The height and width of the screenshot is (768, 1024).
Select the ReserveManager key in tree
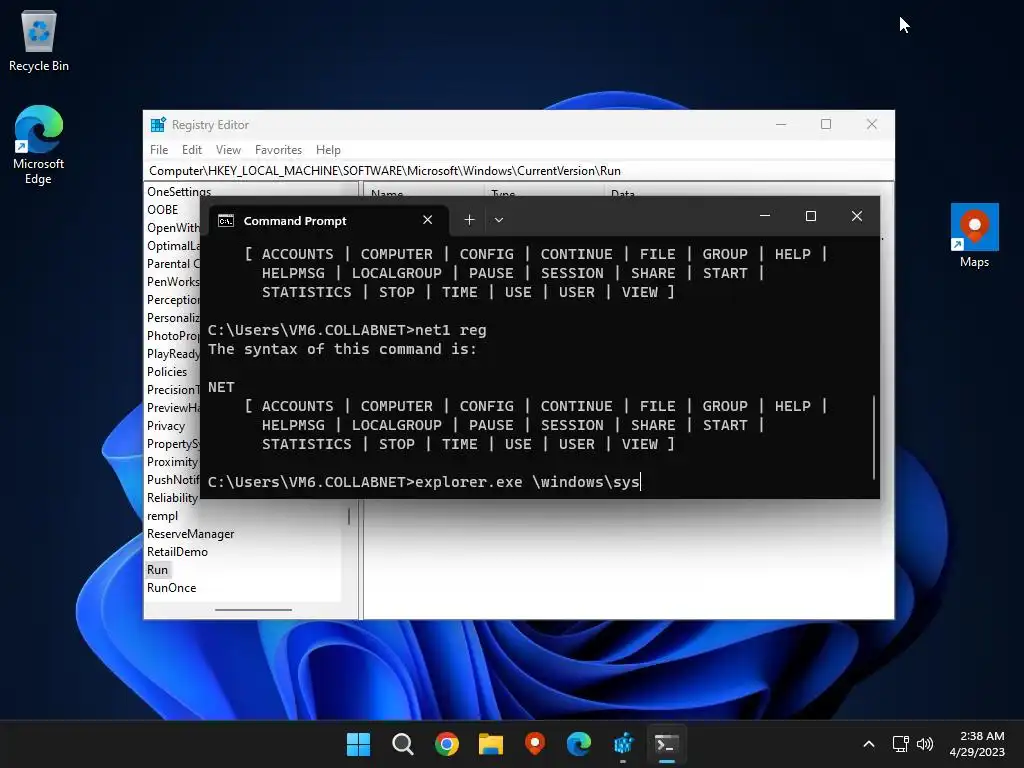(x=190, y=534)
